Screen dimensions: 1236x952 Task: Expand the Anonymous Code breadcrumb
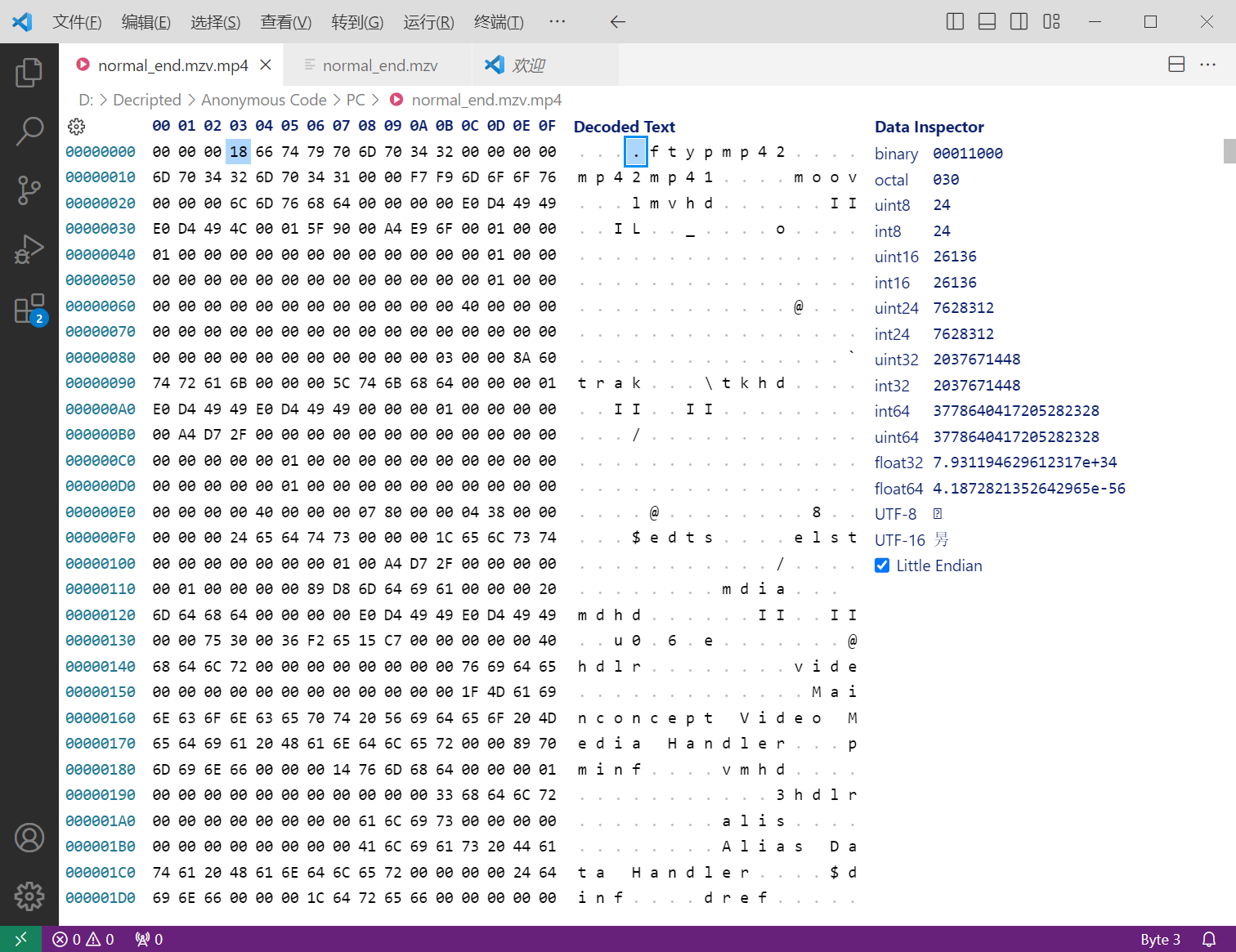(263, 100)
